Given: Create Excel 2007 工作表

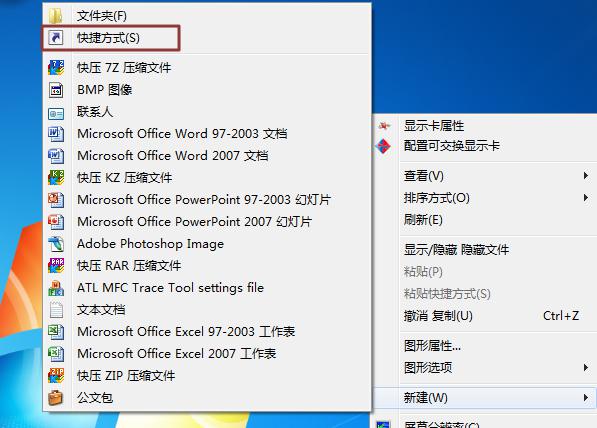Looking at the screenshot, I should click(x=207, y=354).
